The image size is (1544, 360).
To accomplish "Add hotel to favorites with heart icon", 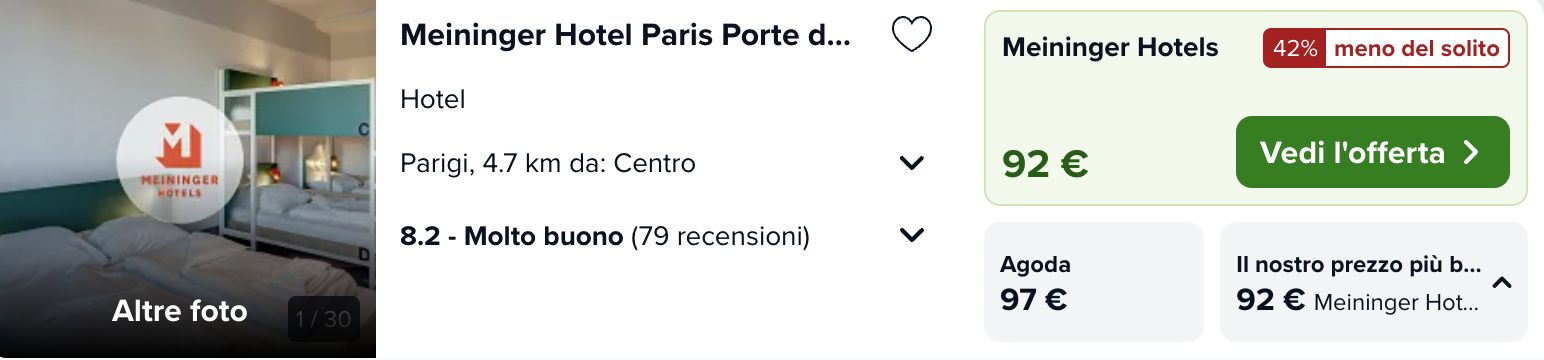I will tap(911, 35).
